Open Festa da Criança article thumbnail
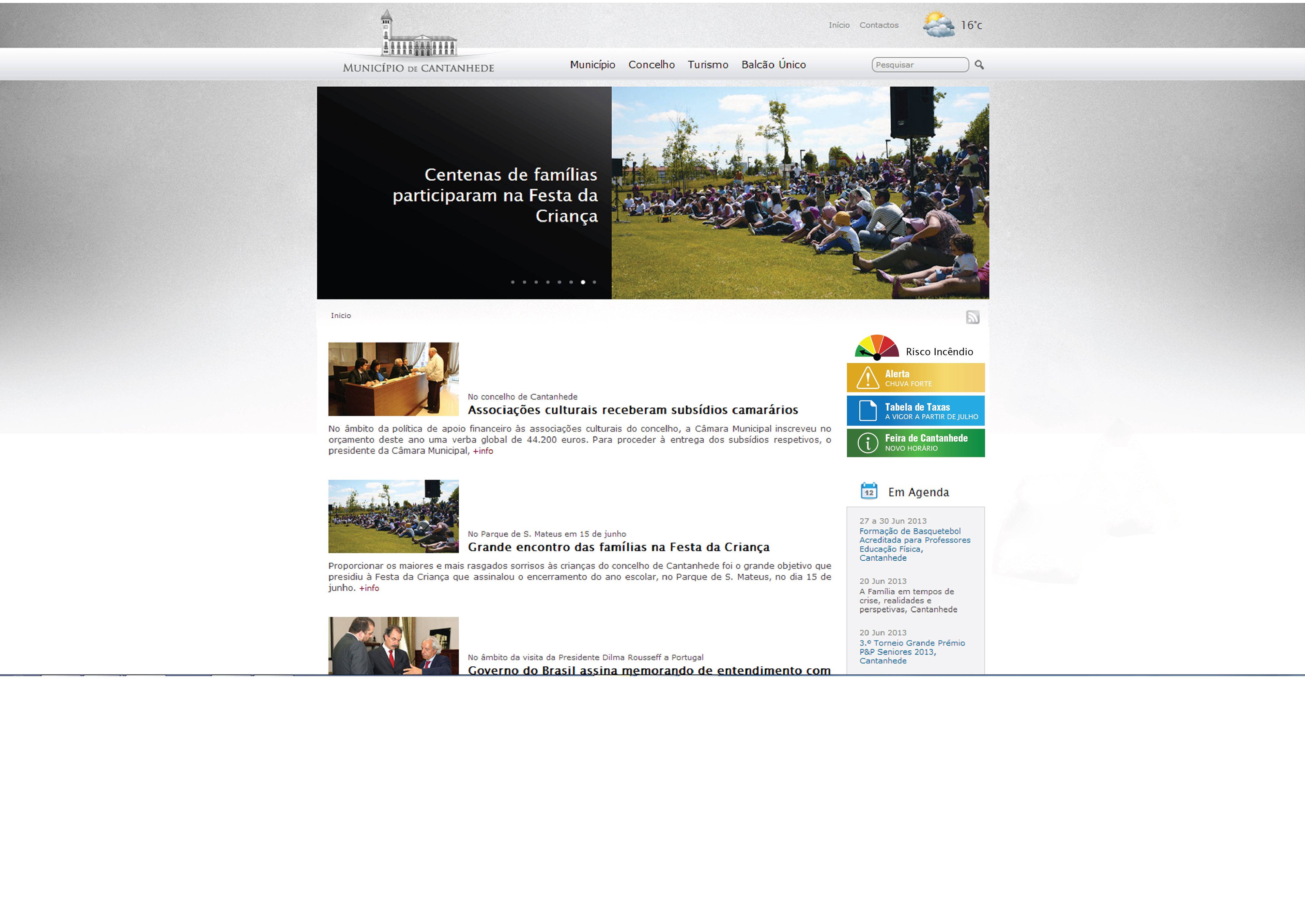Screen dimensions: 1305x924 [393, 516]
